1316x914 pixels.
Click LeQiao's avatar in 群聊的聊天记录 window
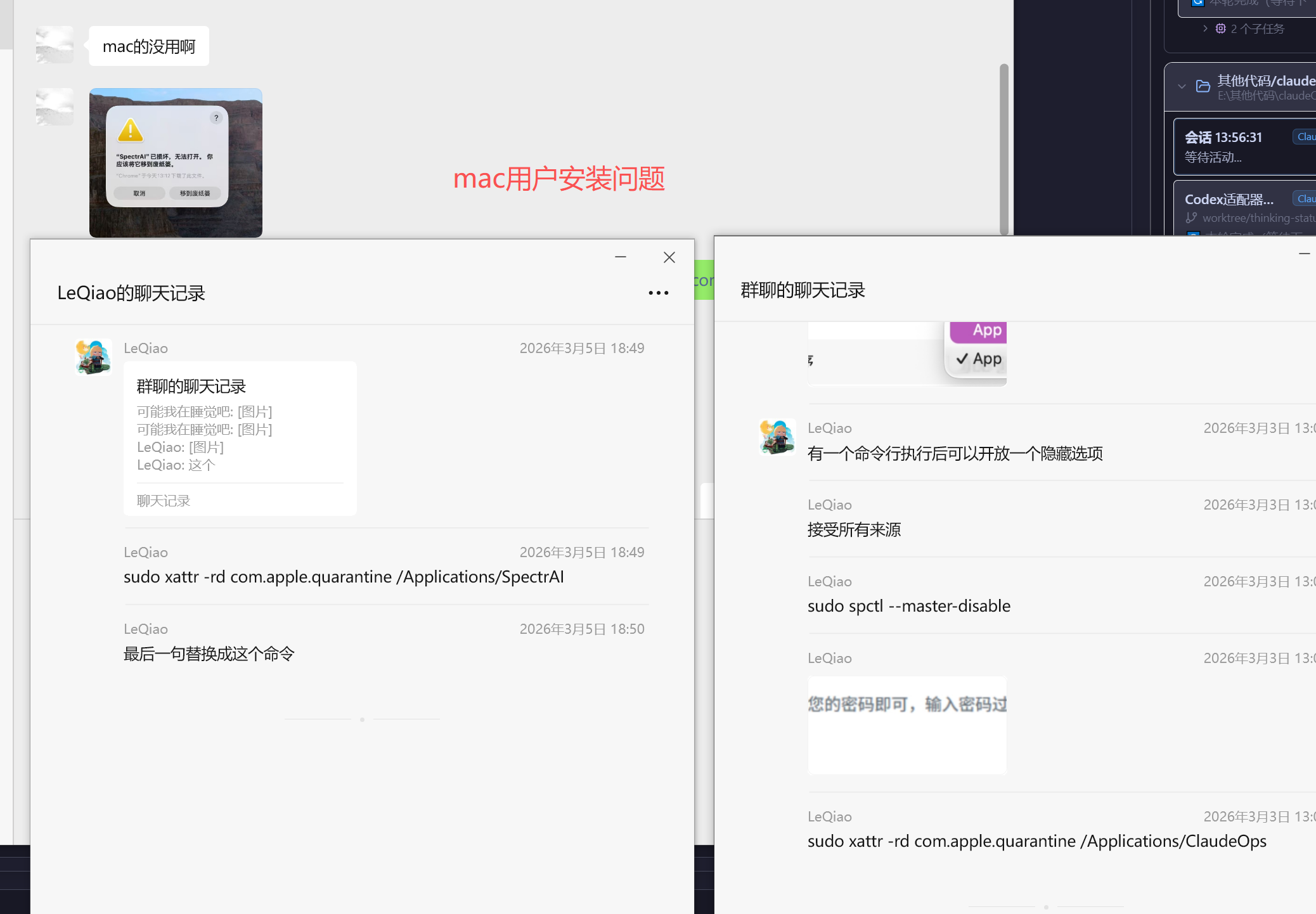(777, 437)
